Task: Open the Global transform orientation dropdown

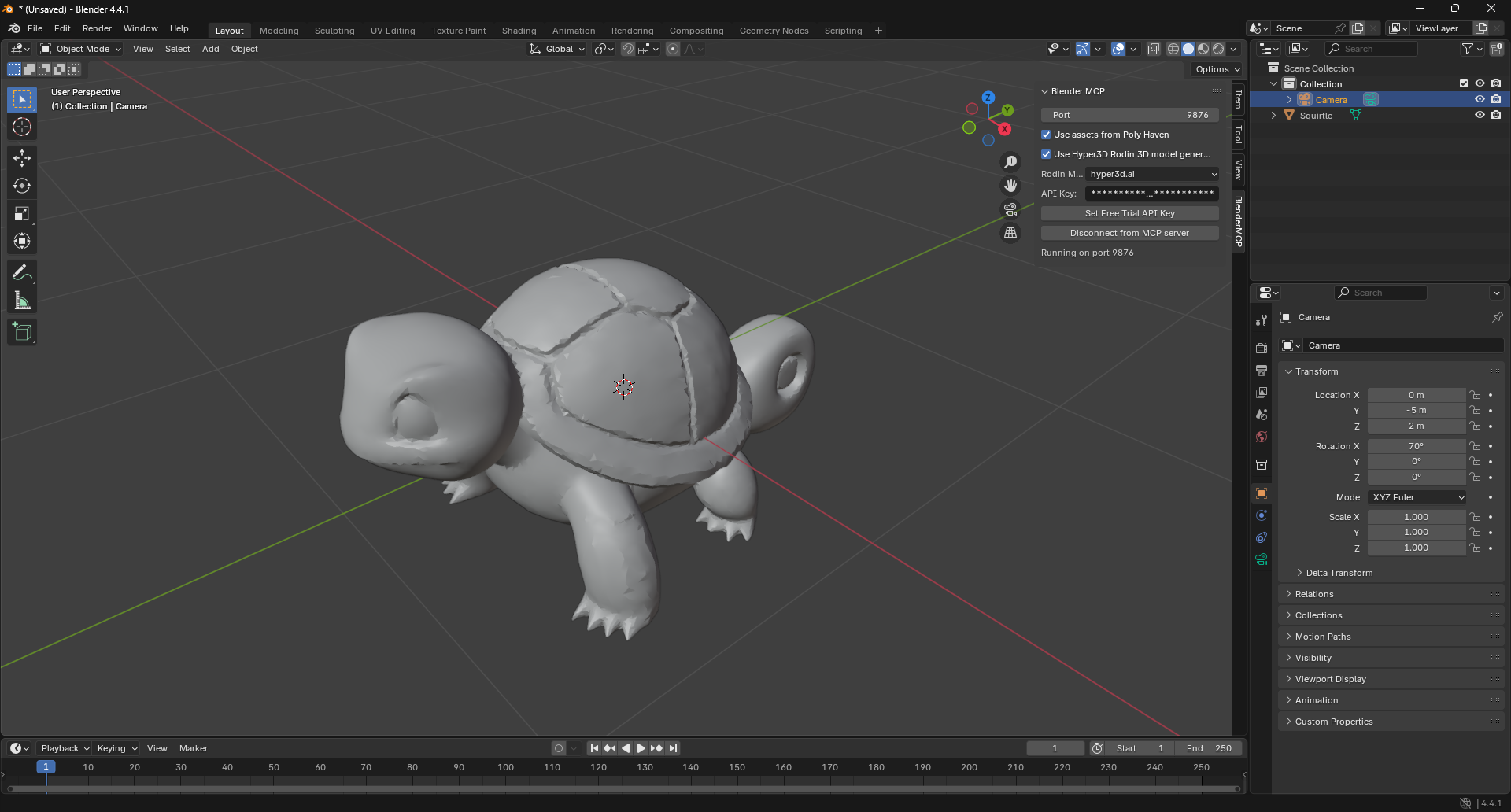Action: (x=558, y=49)
